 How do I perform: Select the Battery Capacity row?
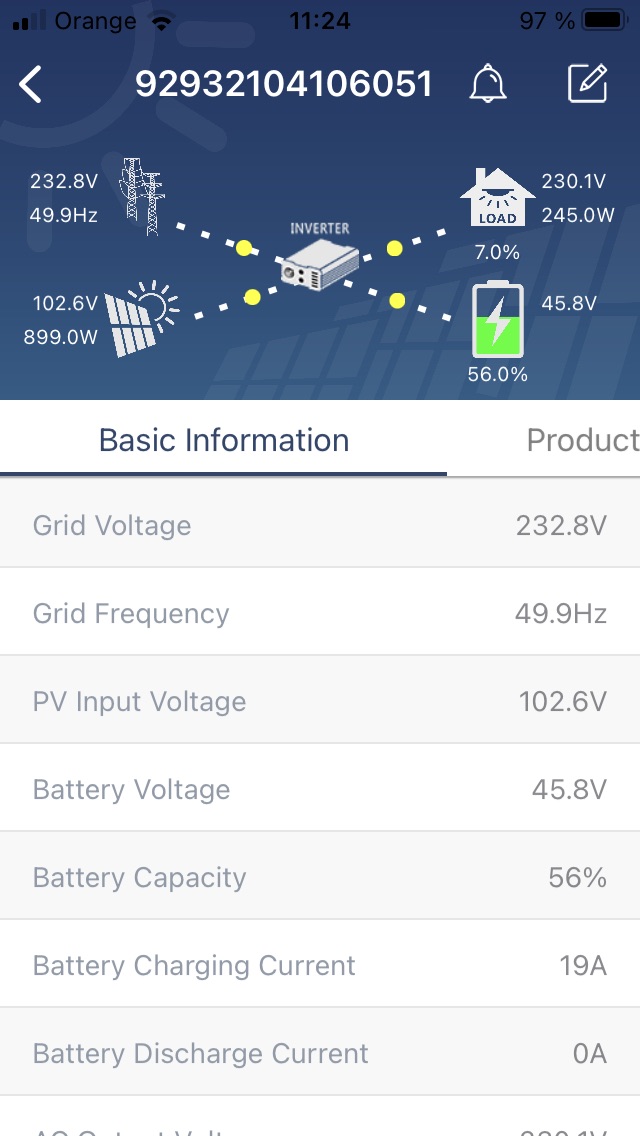pyautogui.click(x=320, y=877)
